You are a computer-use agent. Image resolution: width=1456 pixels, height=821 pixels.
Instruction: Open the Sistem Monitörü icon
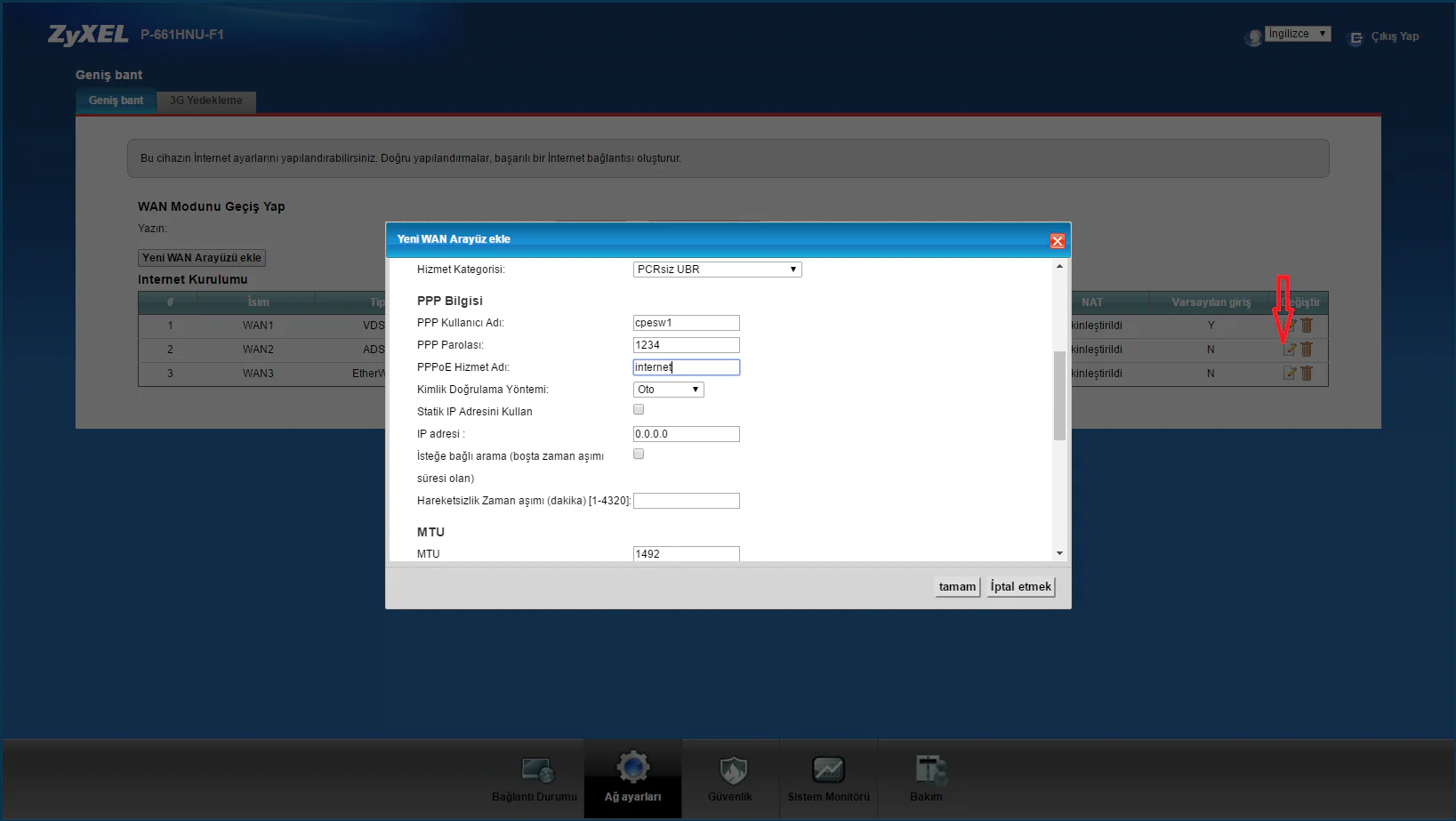click(828, 770)
